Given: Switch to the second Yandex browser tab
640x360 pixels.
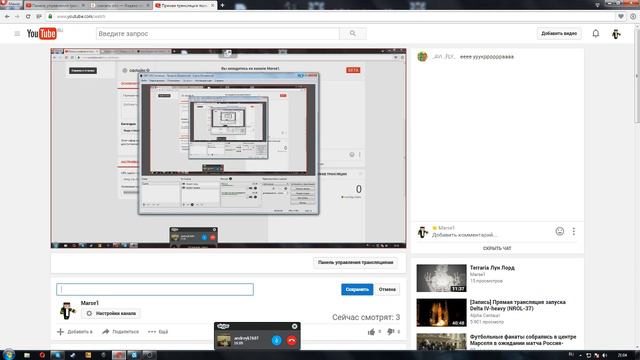Looking at the screenshot, I should (120, 5).
